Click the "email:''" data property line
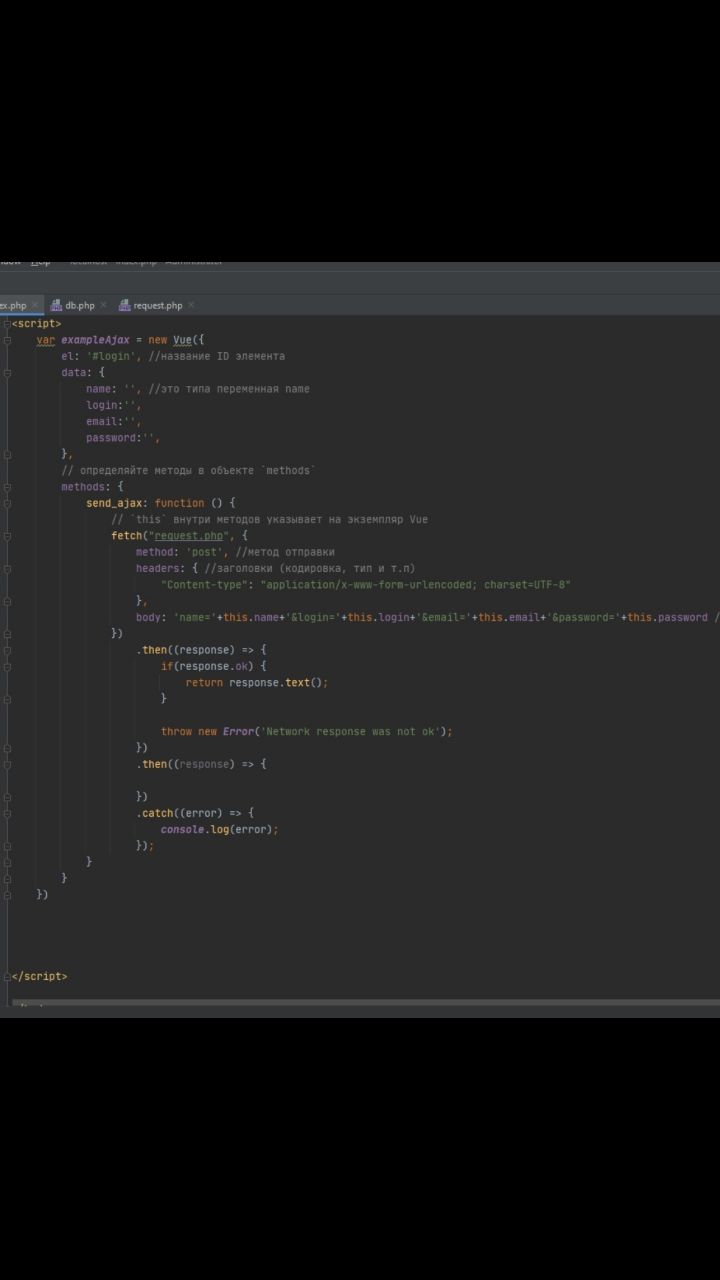The height and width of the screenshot is (1280, 720). click(x=113, y=421)
